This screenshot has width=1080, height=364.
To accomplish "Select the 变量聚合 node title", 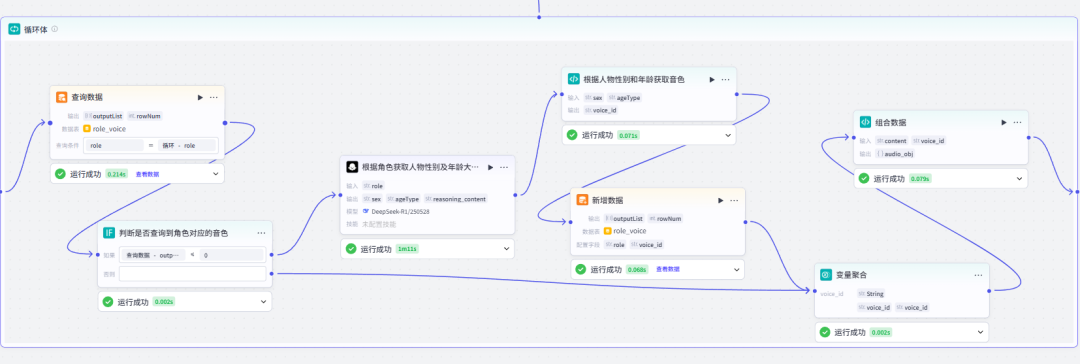I will [x=851, y=275].
